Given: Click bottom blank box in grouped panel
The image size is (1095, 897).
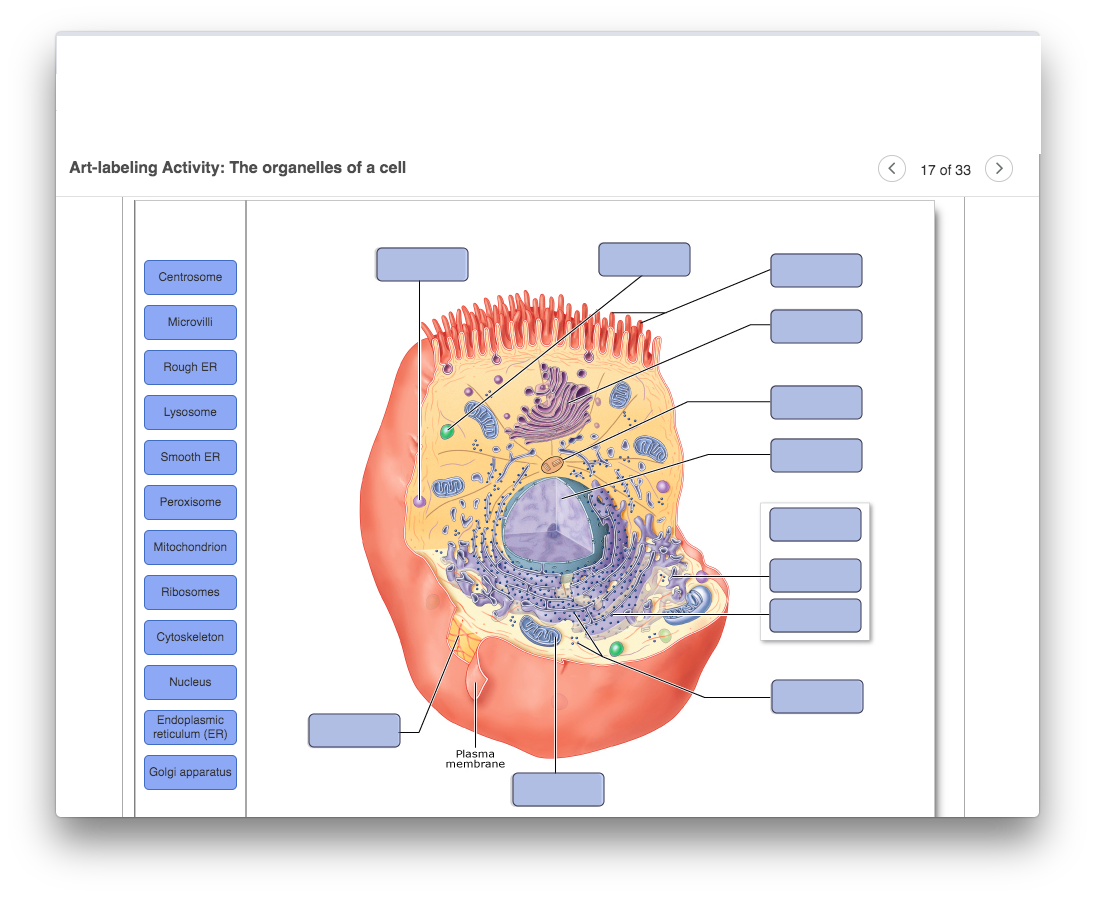Looking at the screenshot, I should click(x=815, y=615).
